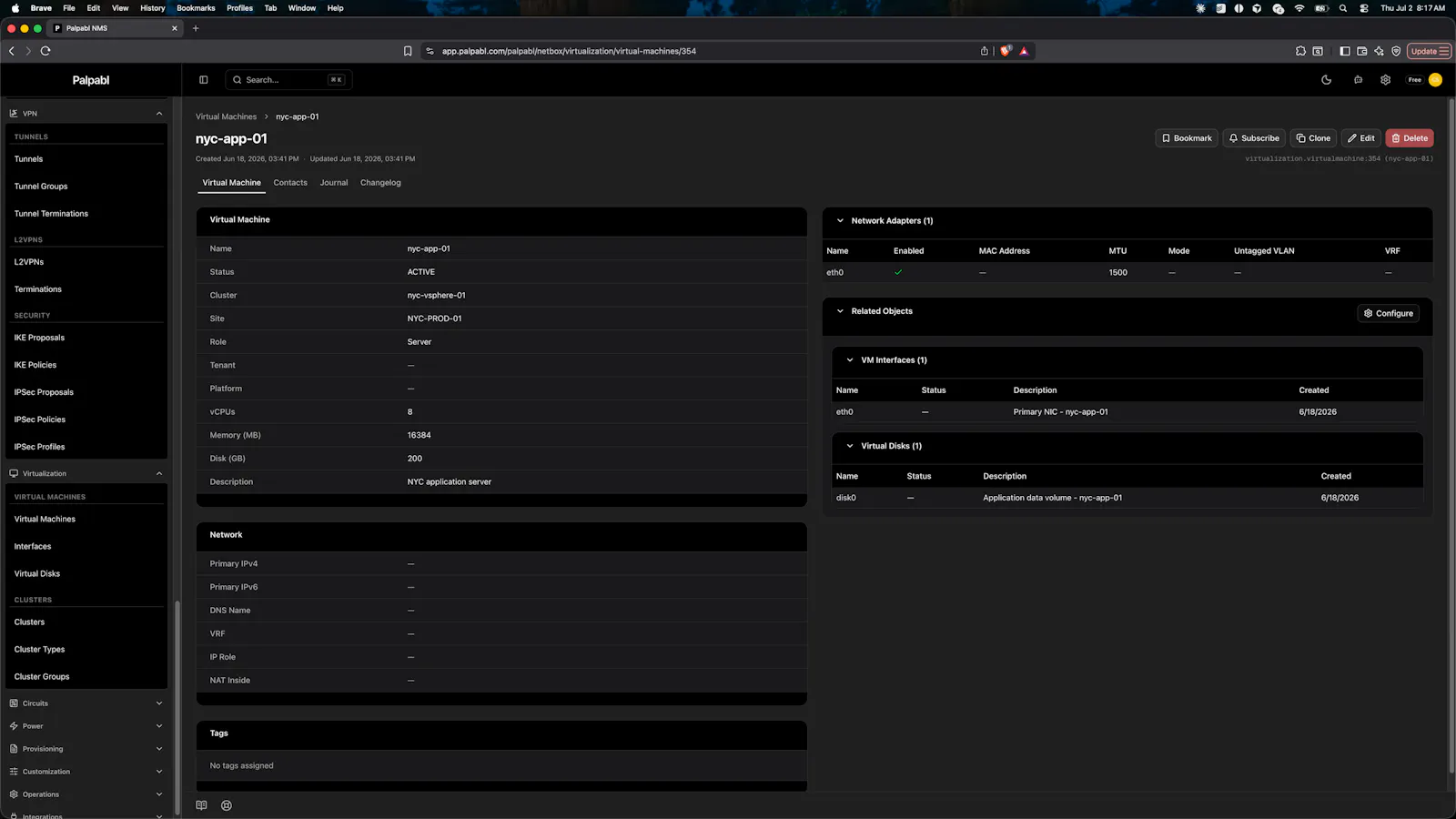Click the Brave VPN shield icon
1456x819 pixels.
[x=1396, y=51]
